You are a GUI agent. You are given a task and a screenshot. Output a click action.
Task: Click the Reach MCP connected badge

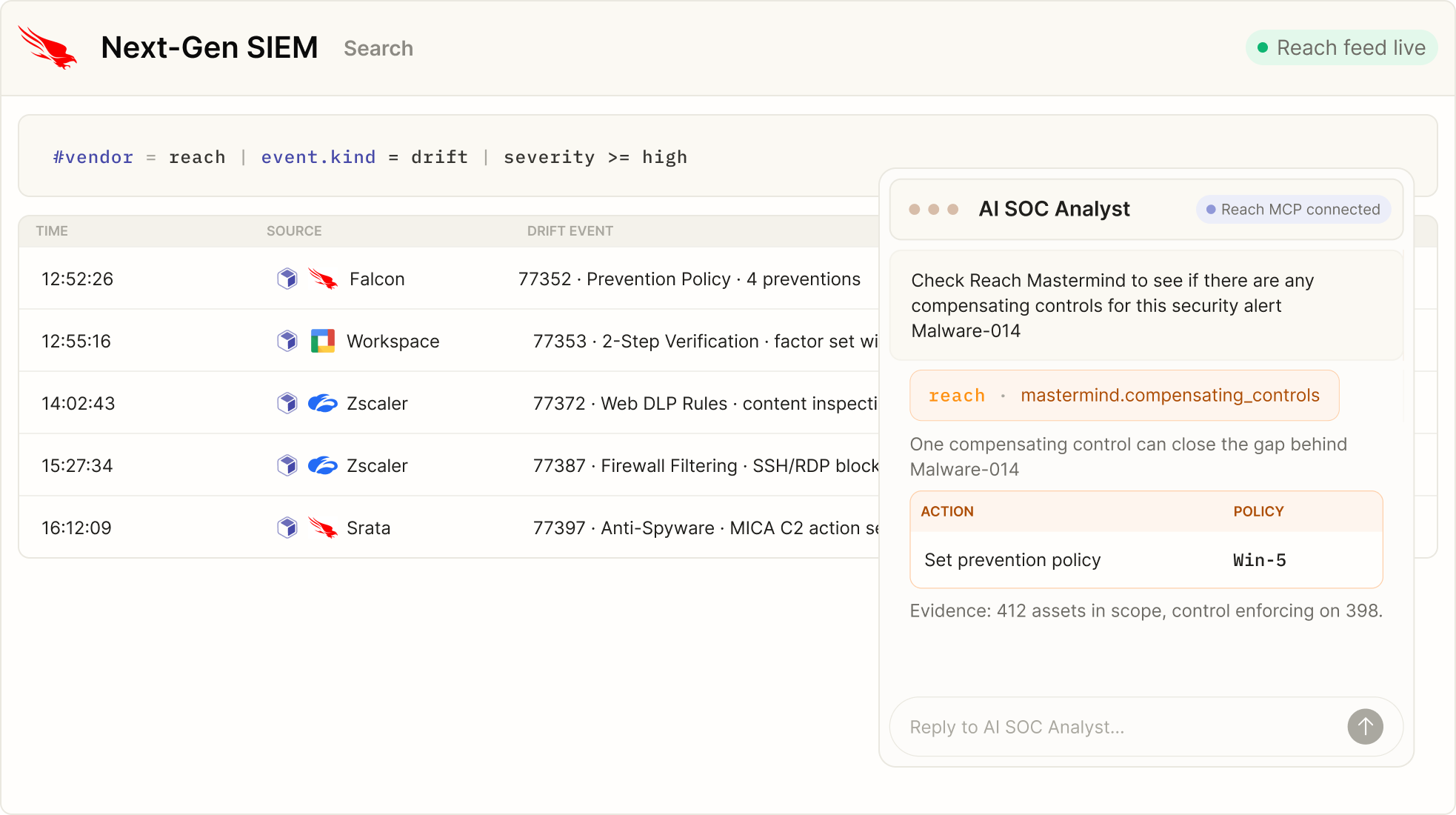[x=1293, y=210]
